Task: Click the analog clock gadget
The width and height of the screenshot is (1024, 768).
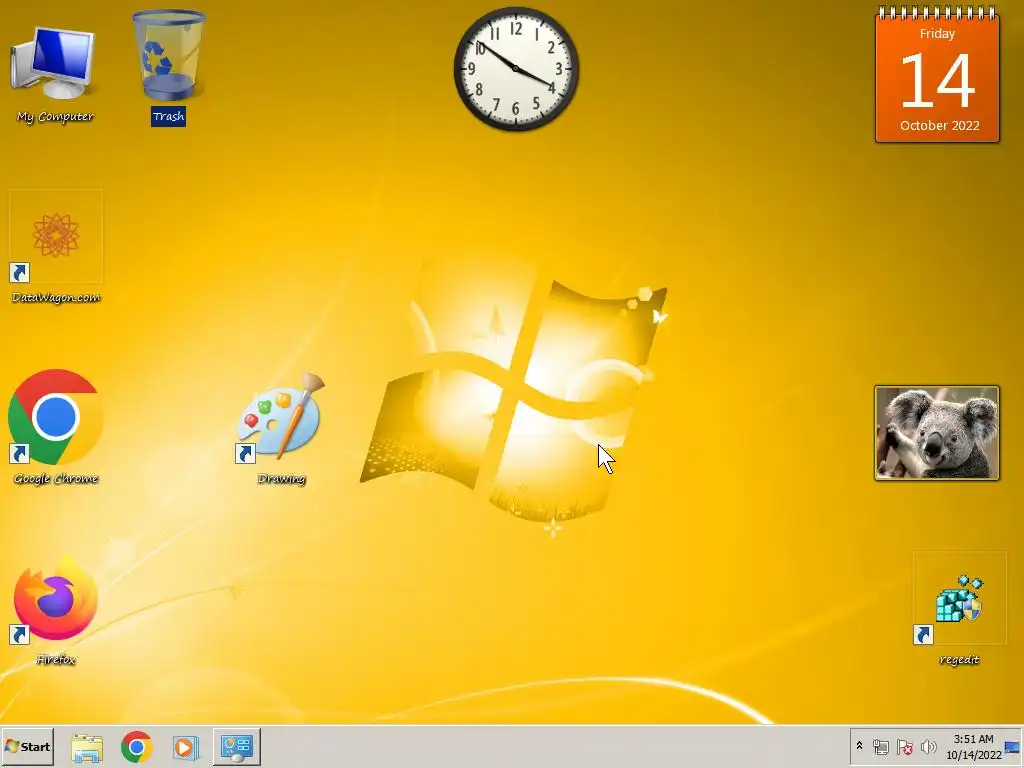Action: [x=516, y=69]
